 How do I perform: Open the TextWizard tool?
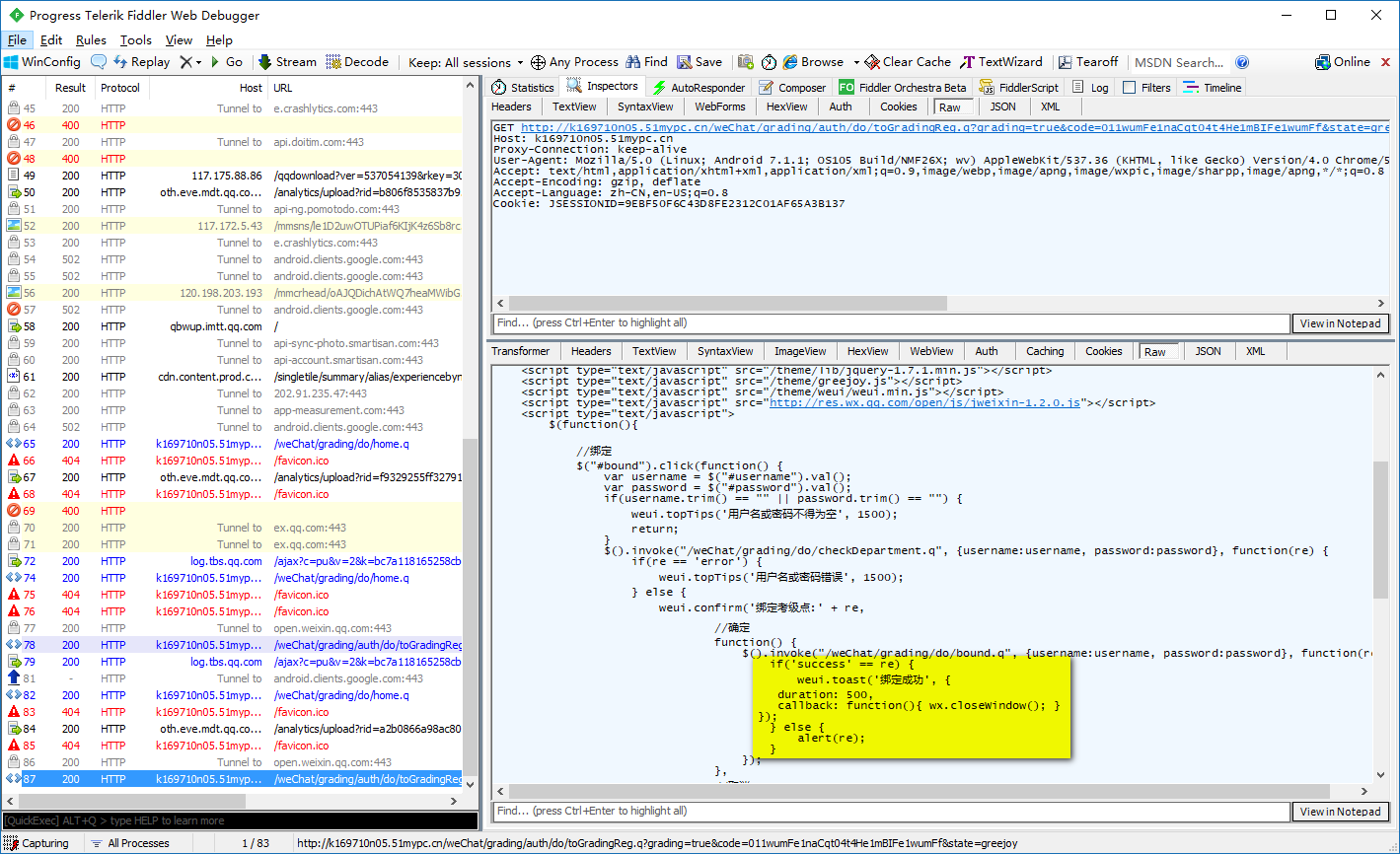click(1002, 62)
